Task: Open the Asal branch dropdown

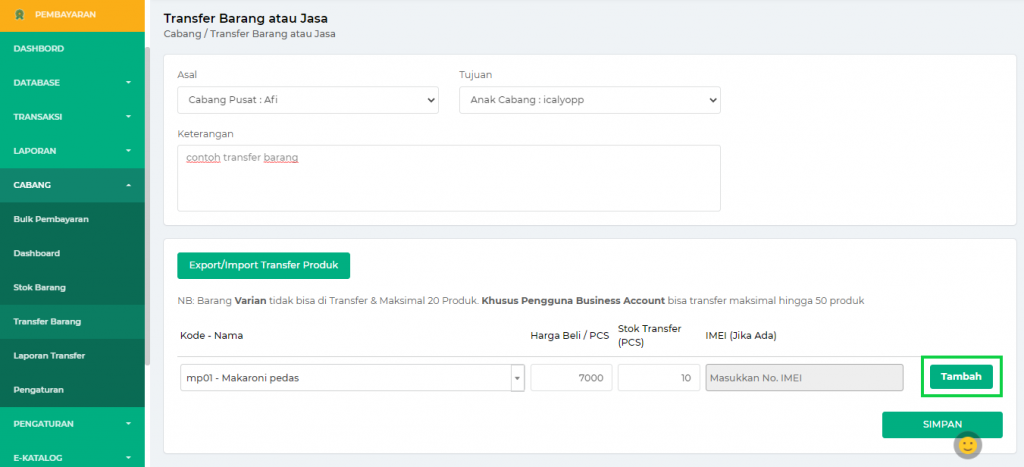Action: (x=308, y=100)
